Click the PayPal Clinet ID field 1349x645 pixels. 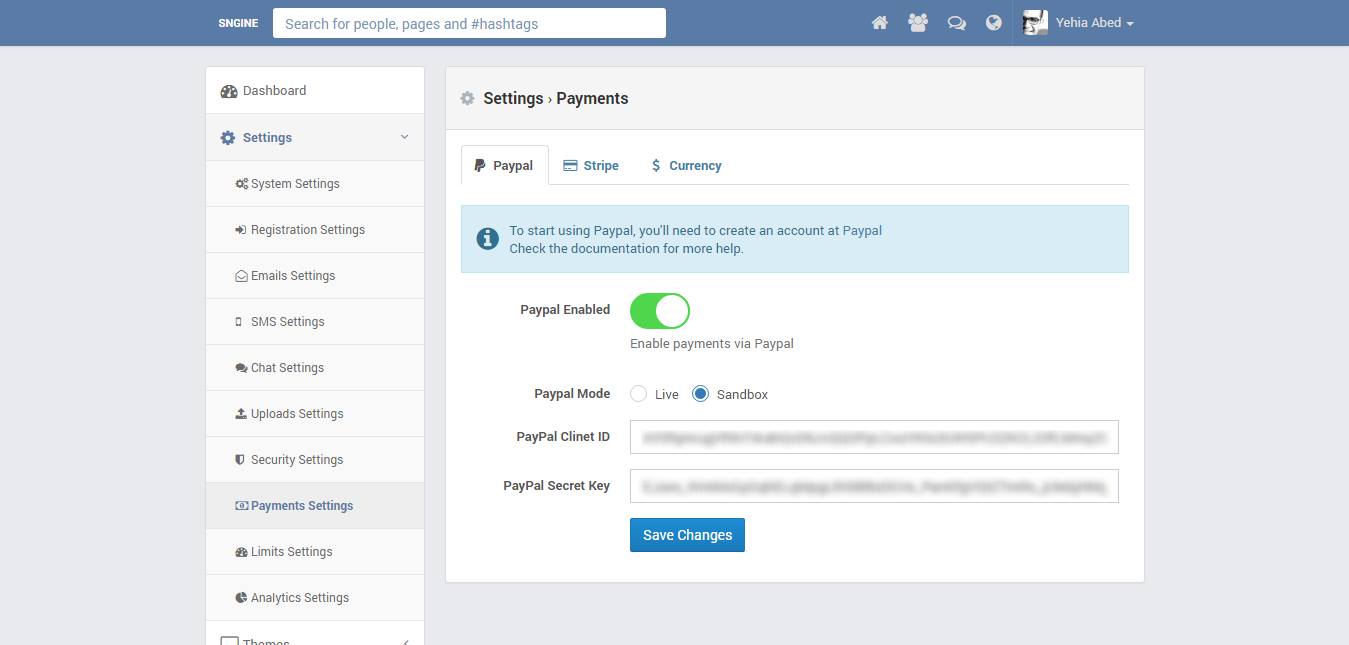tap(874, 437)
